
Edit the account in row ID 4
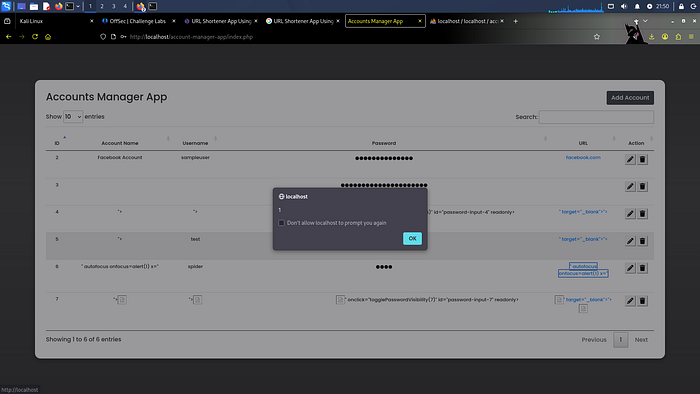(x=630, y=214)
